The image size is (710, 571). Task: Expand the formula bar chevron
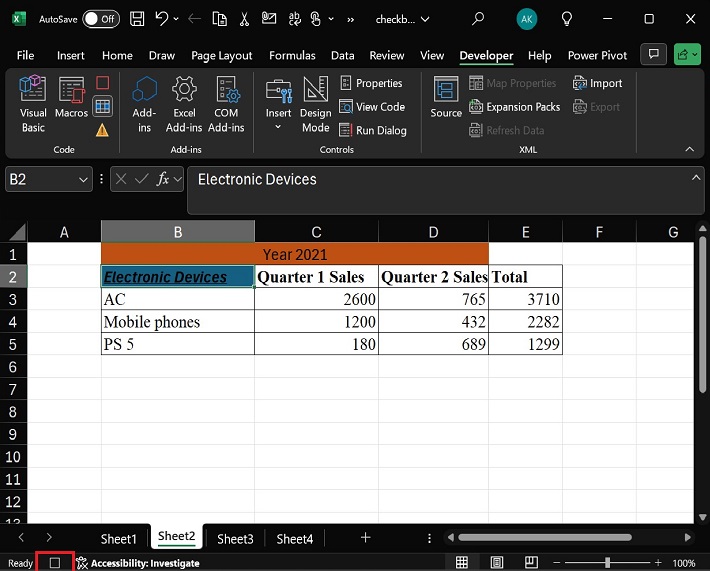pos(696,178)
